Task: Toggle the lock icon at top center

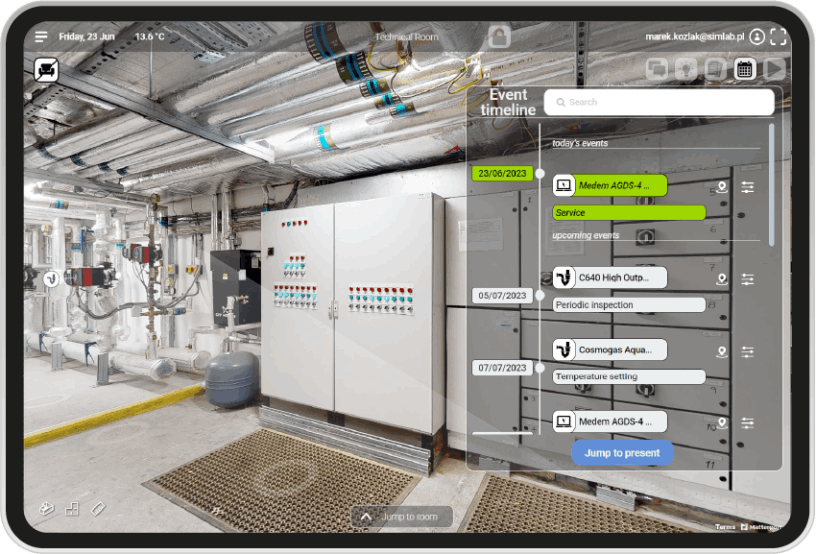Action: pos(499,37)
